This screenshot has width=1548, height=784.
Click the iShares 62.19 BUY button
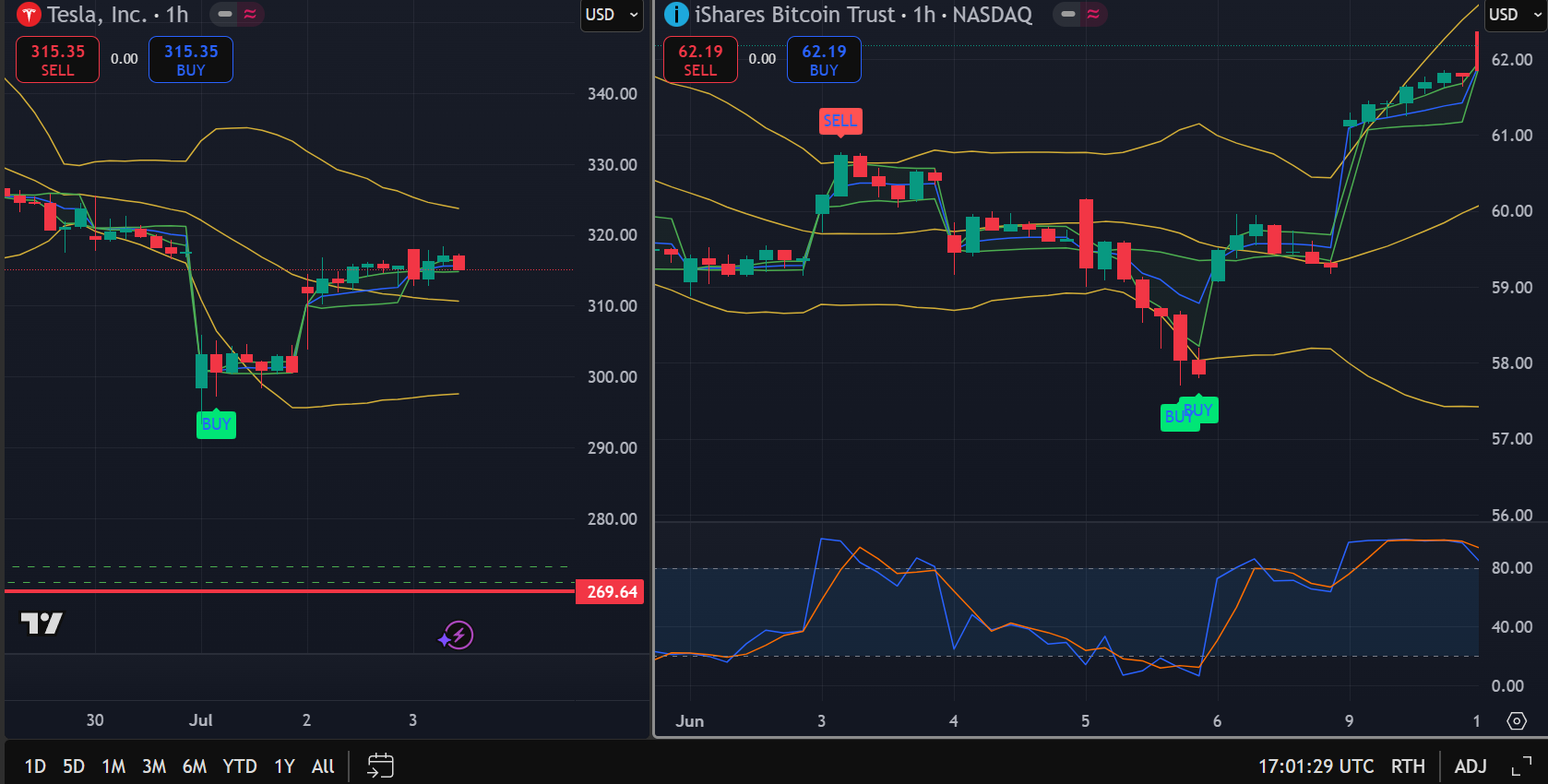click(824, 60)
